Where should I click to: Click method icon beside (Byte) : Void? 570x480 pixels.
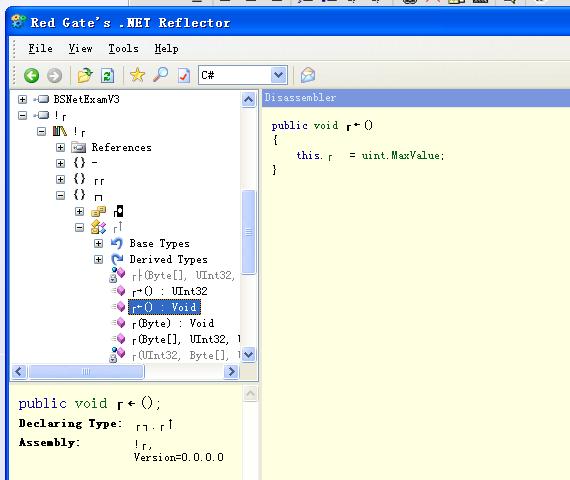119,323
